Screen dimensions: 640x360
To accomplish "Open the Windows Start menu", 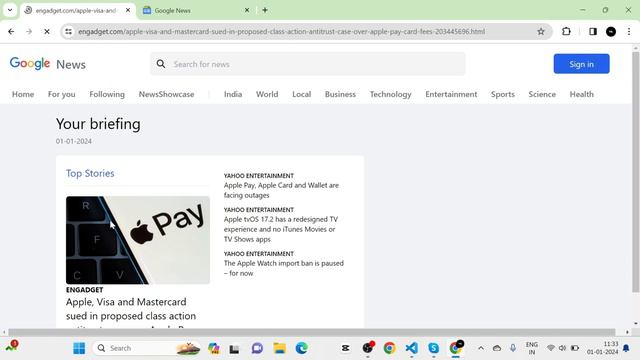I will (79, 348).
